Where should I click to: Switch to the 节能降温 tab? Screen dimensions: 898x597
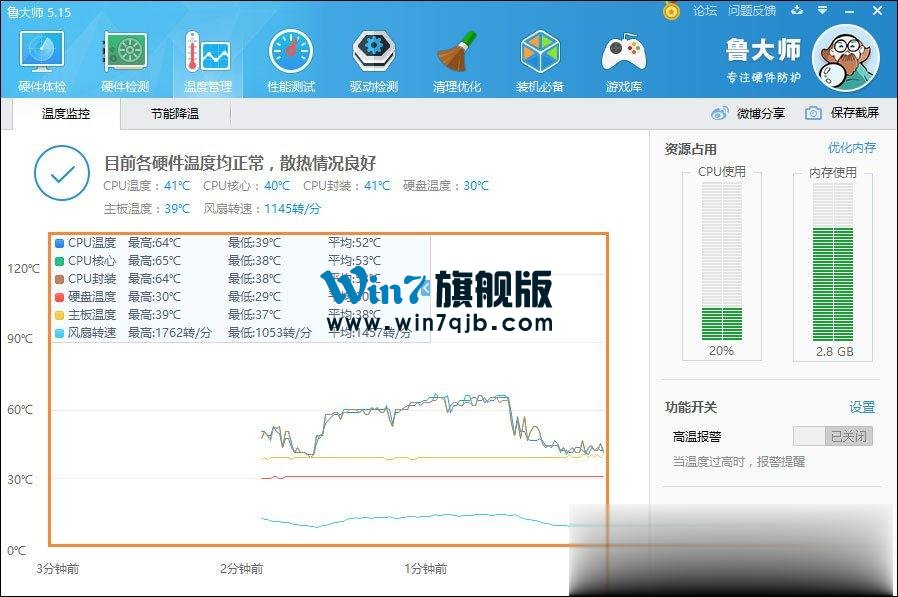(175, 113)
